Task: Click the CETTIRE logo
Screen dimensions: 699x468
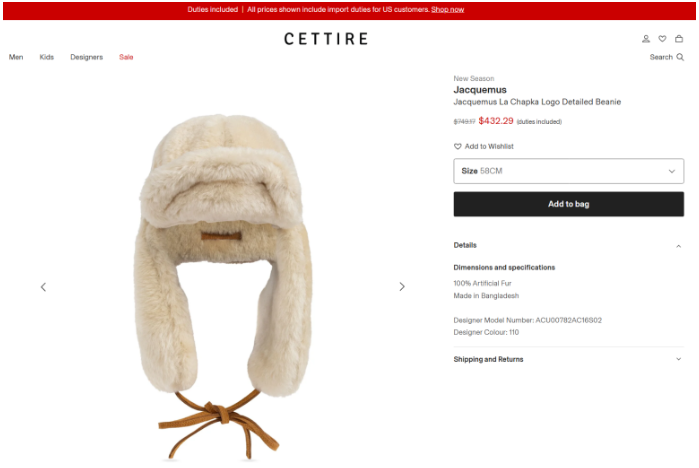Action: 326,39
